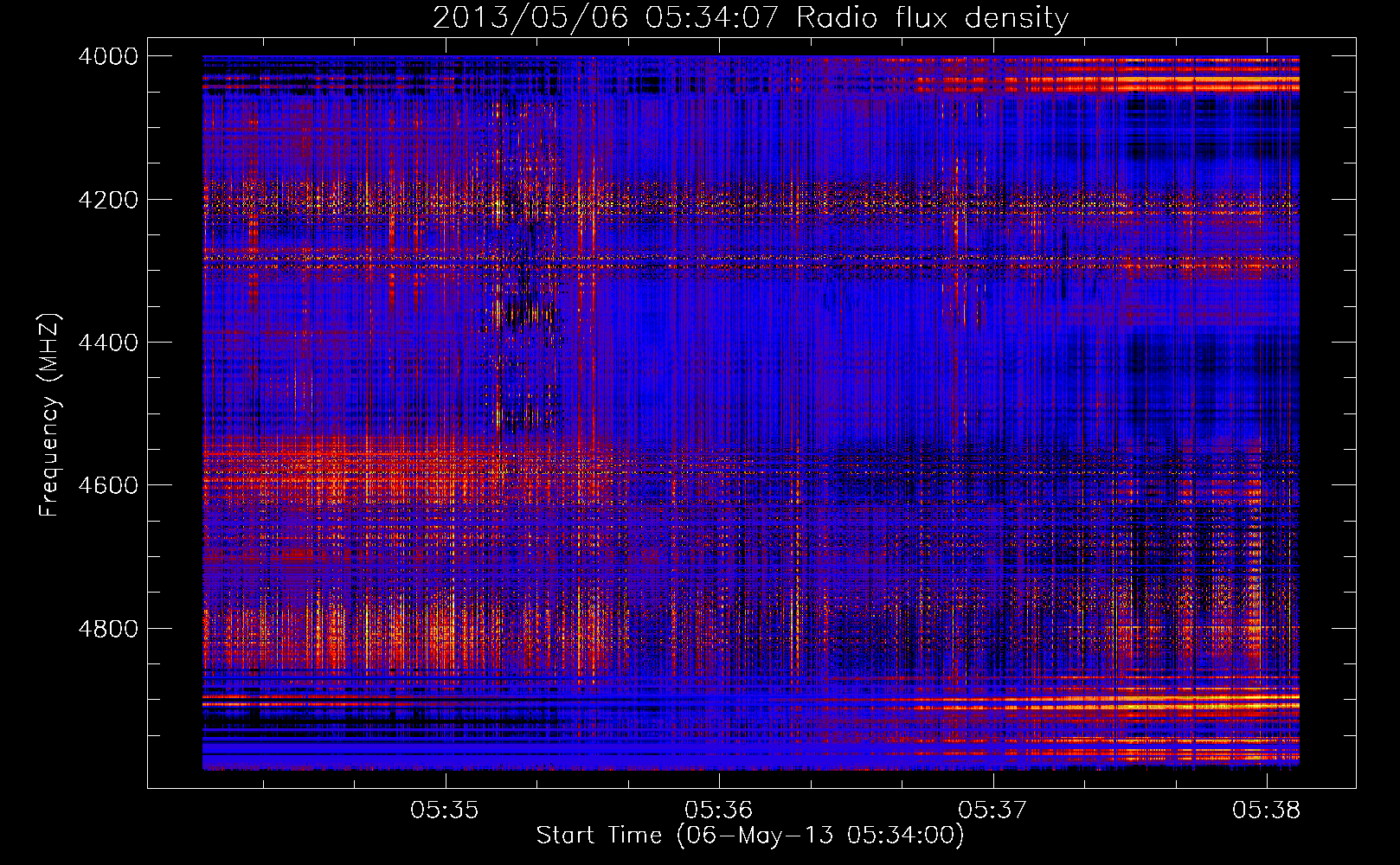The image size is (1400, 865).
Task: Select the 4800 frequency tick label
Action: pos(108,628)
